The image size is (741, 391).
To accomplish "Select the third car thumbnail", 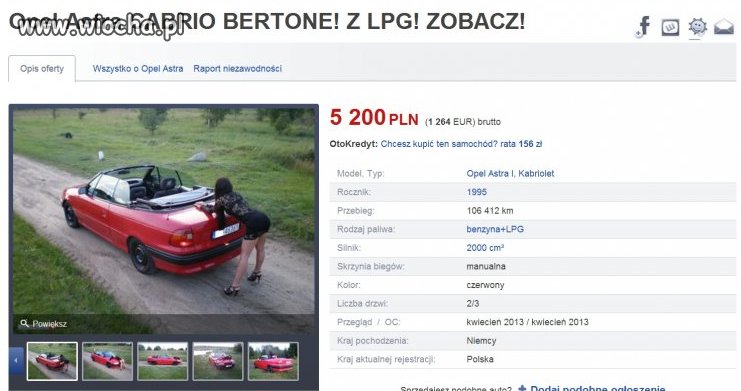I will tap(163, 361).
